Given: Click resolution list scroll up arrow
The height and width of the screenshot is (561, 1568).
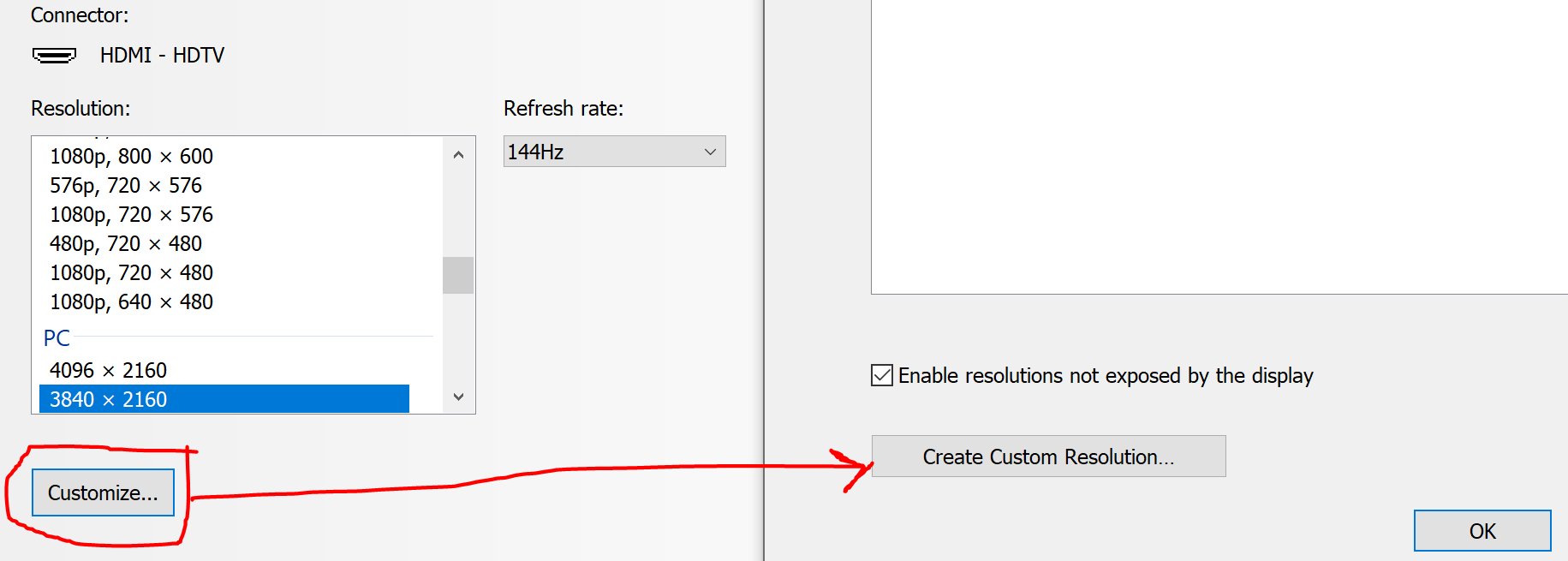Looking at the screenshot, I should pos(458,154).
